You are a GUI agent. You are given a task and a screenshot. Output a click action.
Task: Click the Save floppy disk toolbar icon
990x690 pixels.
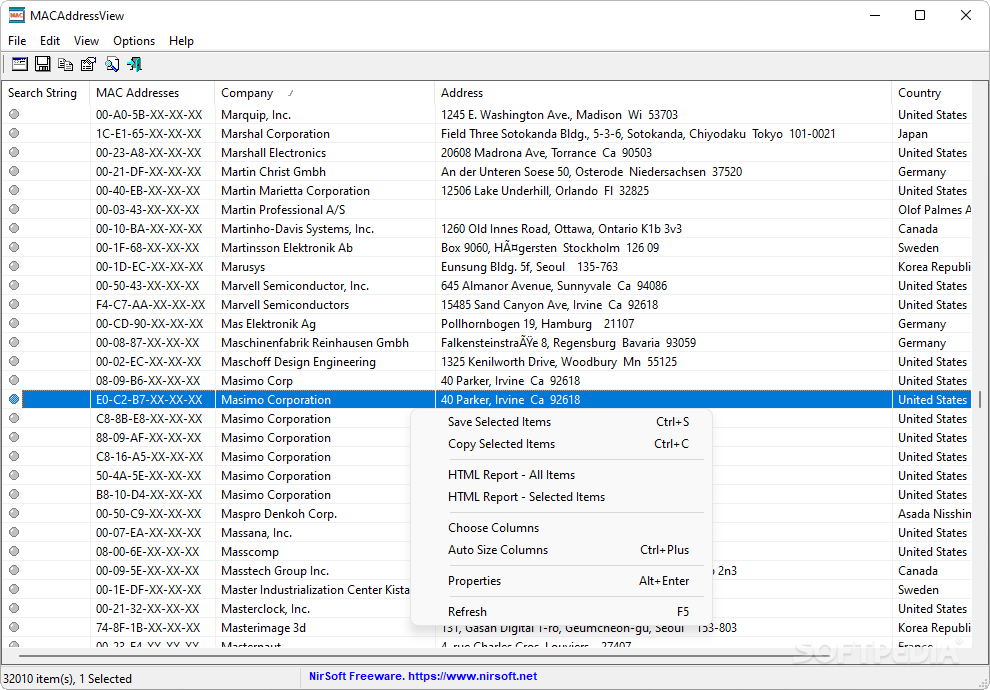click(x=42, y=64)
